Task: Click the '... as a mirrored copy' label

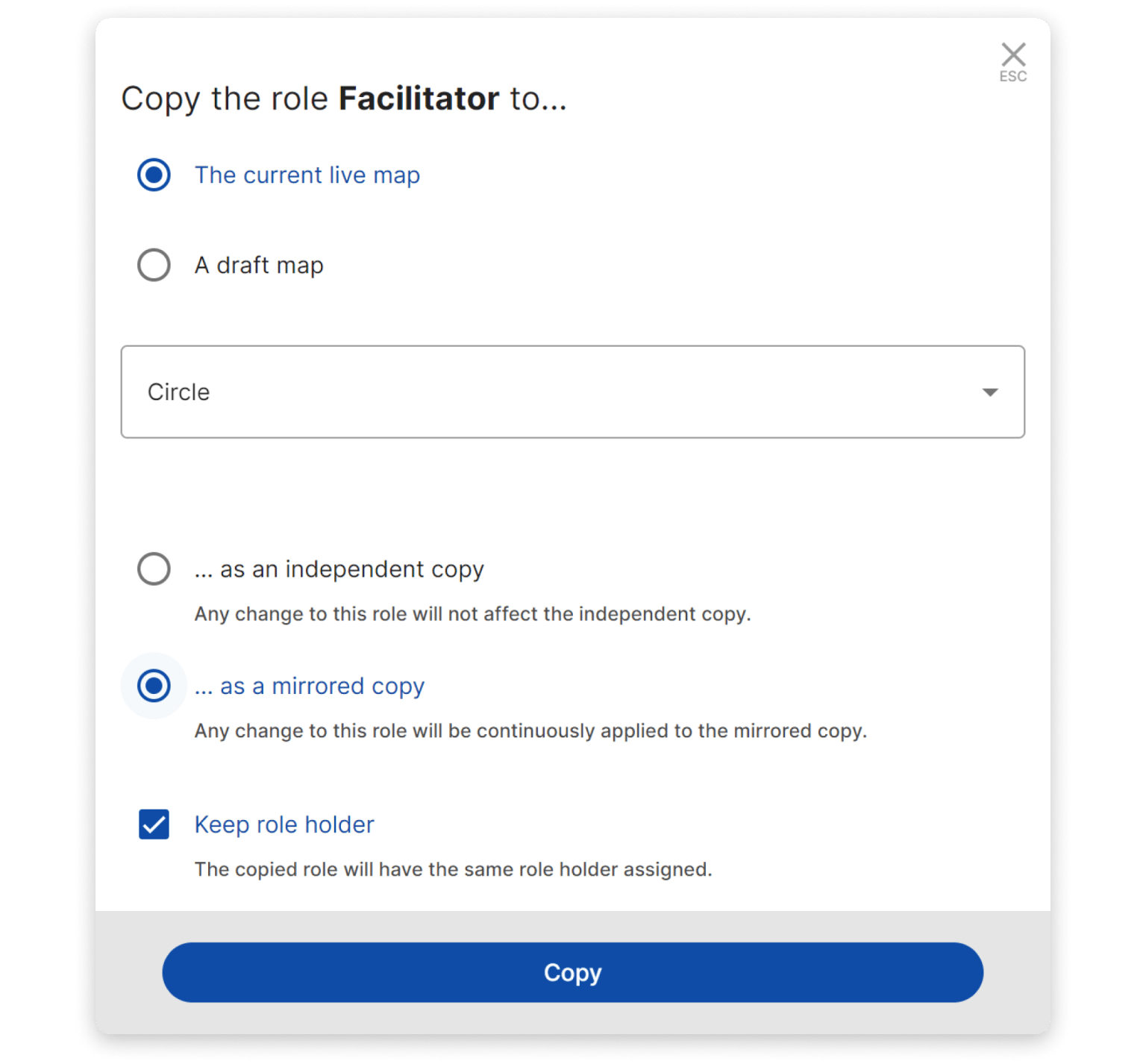Action: point(310,686)
